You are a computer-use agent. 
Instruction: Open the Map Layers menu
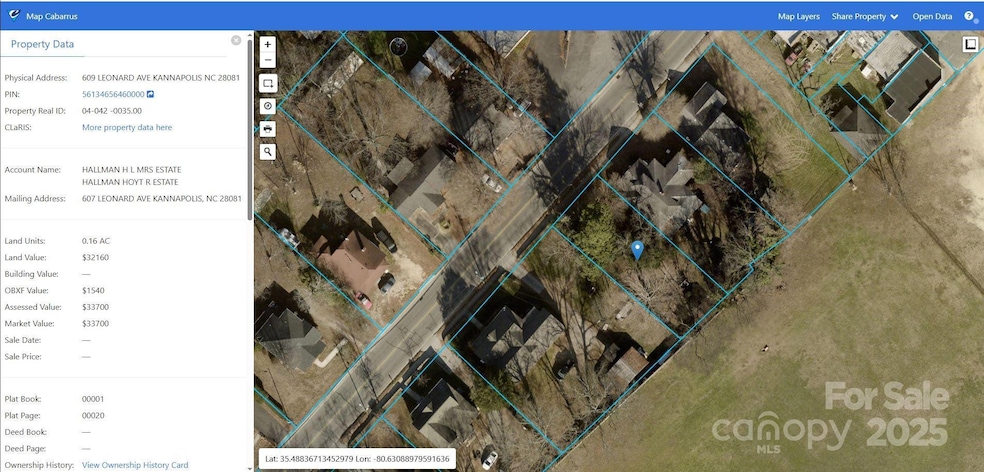798,16
